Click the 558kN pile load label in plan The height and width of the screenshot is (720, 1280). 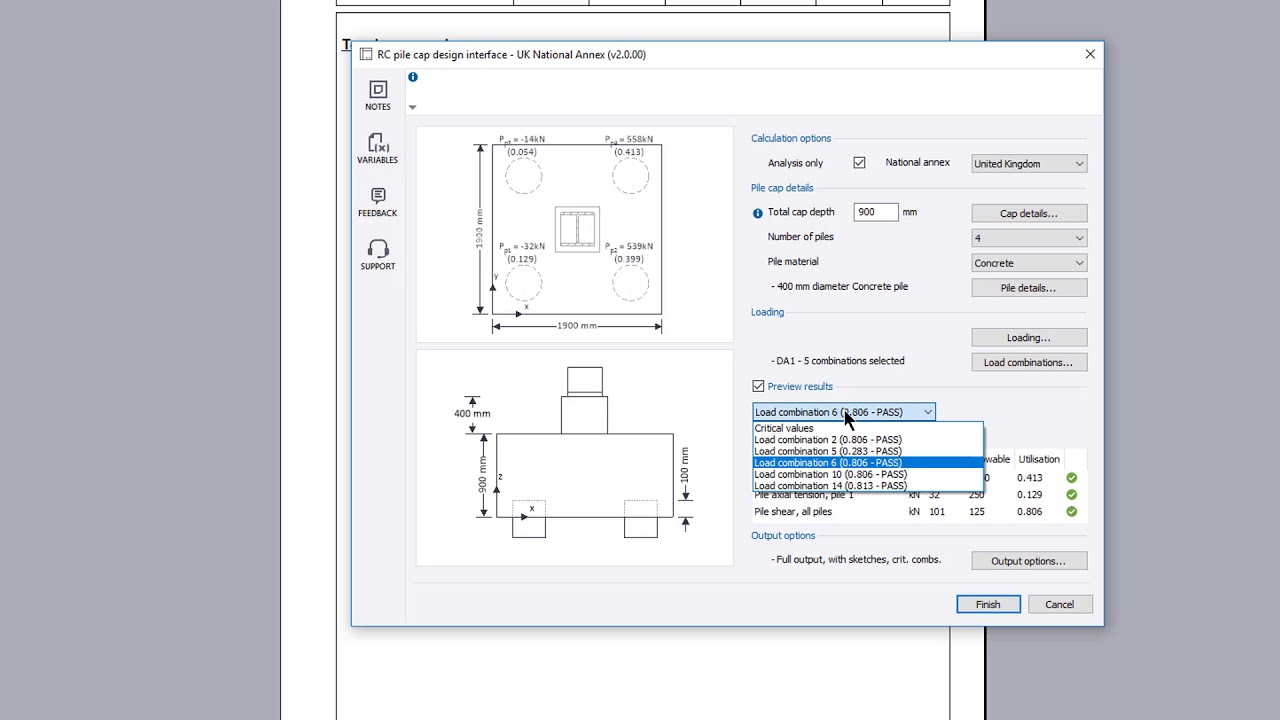click(x=629, y=140)
